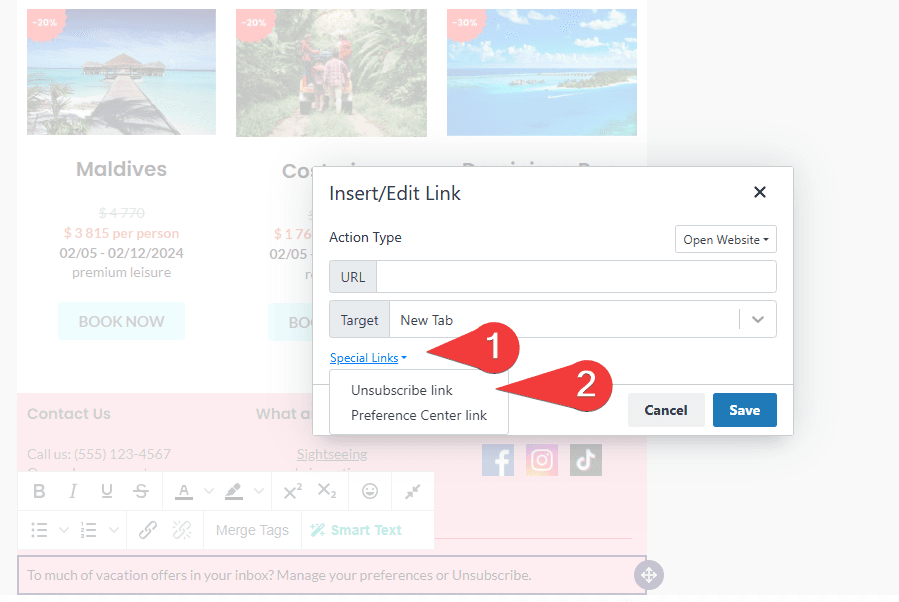This screenshot has height=602, width=899.
Task: Click the insert link icon
Action: [148, 530]
